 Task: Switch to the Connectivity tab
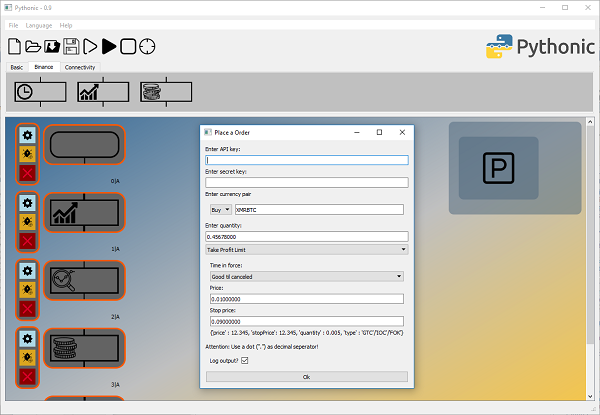80,67
